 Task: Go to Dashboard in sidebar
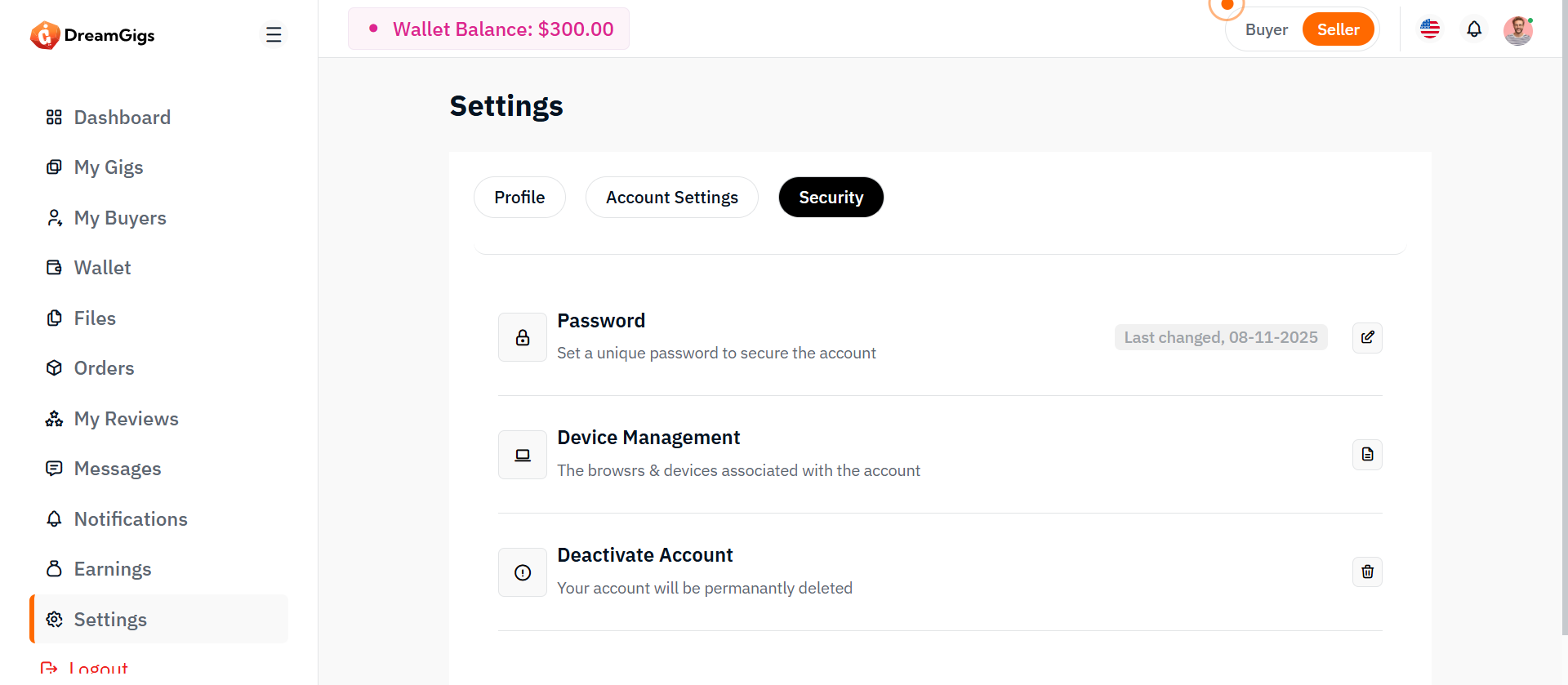click(x=122, y=118)
